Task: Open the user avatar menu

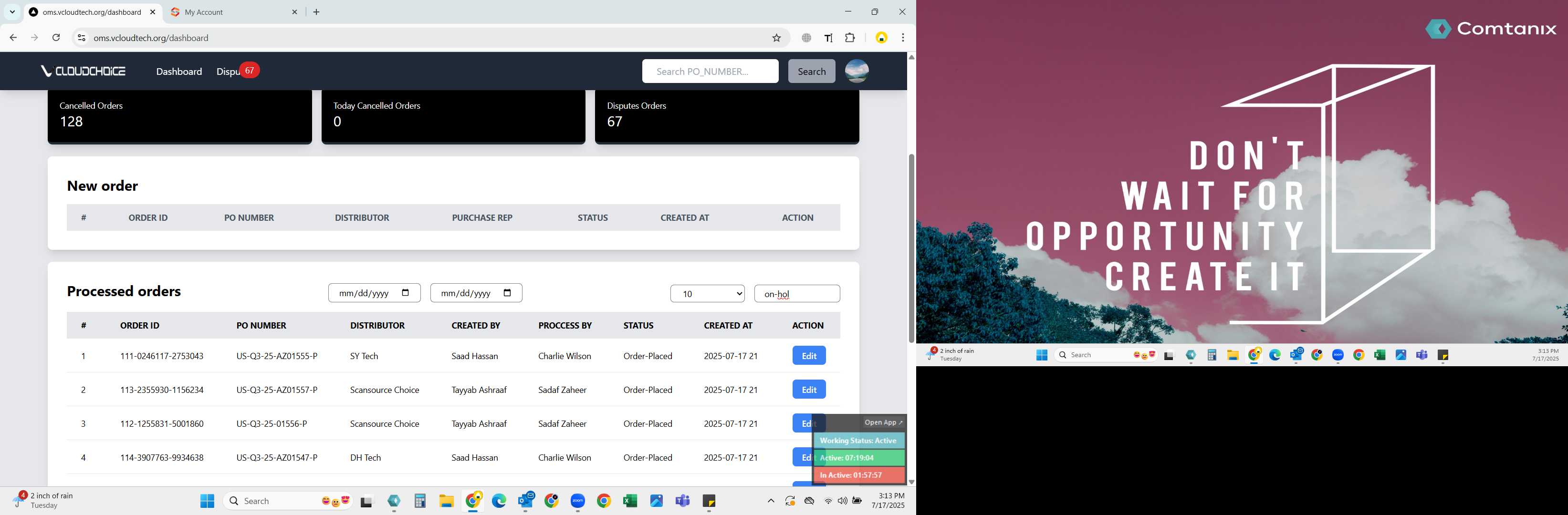Action: 857,71
